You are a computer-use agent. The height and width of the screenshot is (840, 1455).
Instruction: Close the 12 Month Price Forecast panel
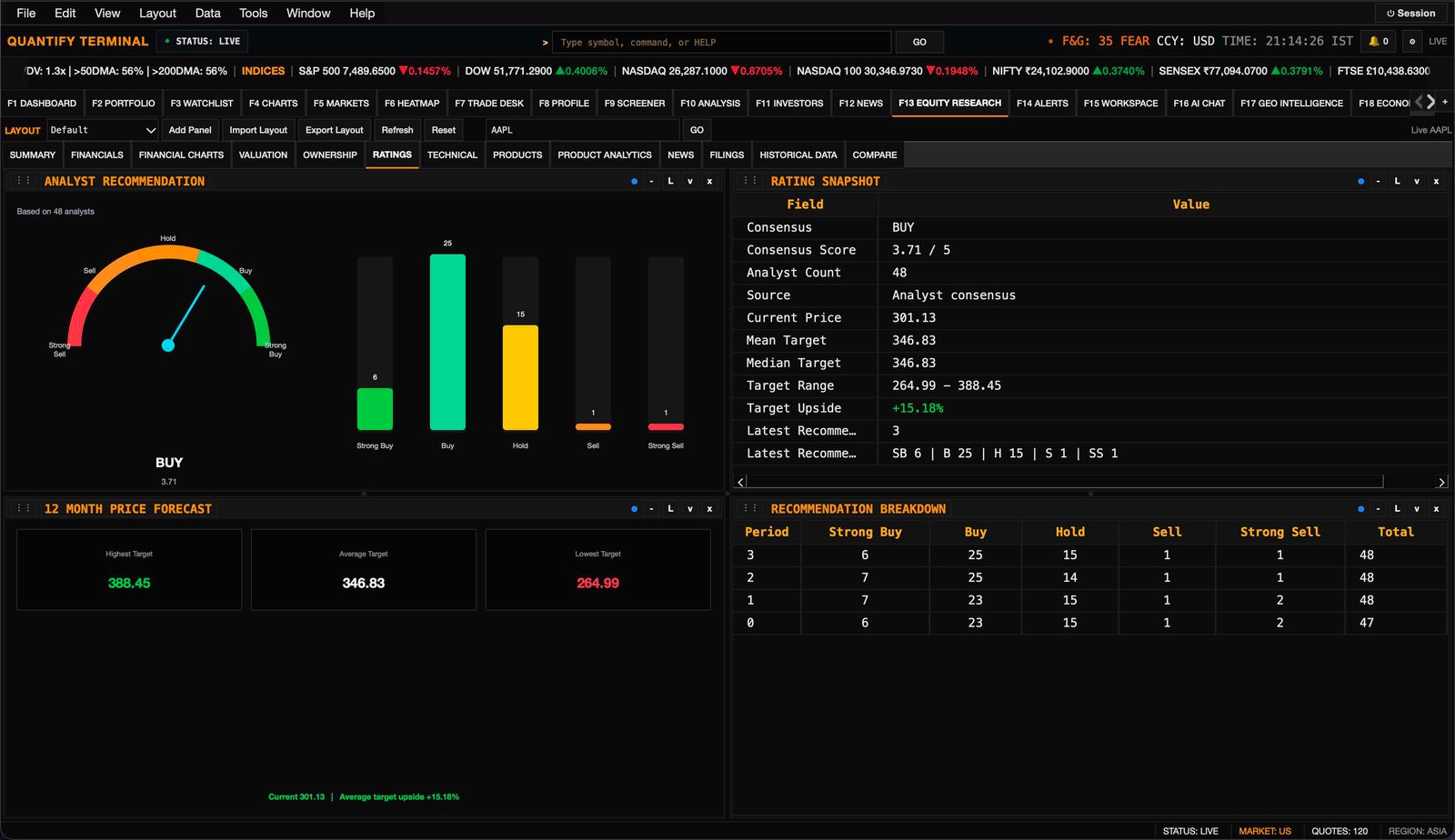709,508
